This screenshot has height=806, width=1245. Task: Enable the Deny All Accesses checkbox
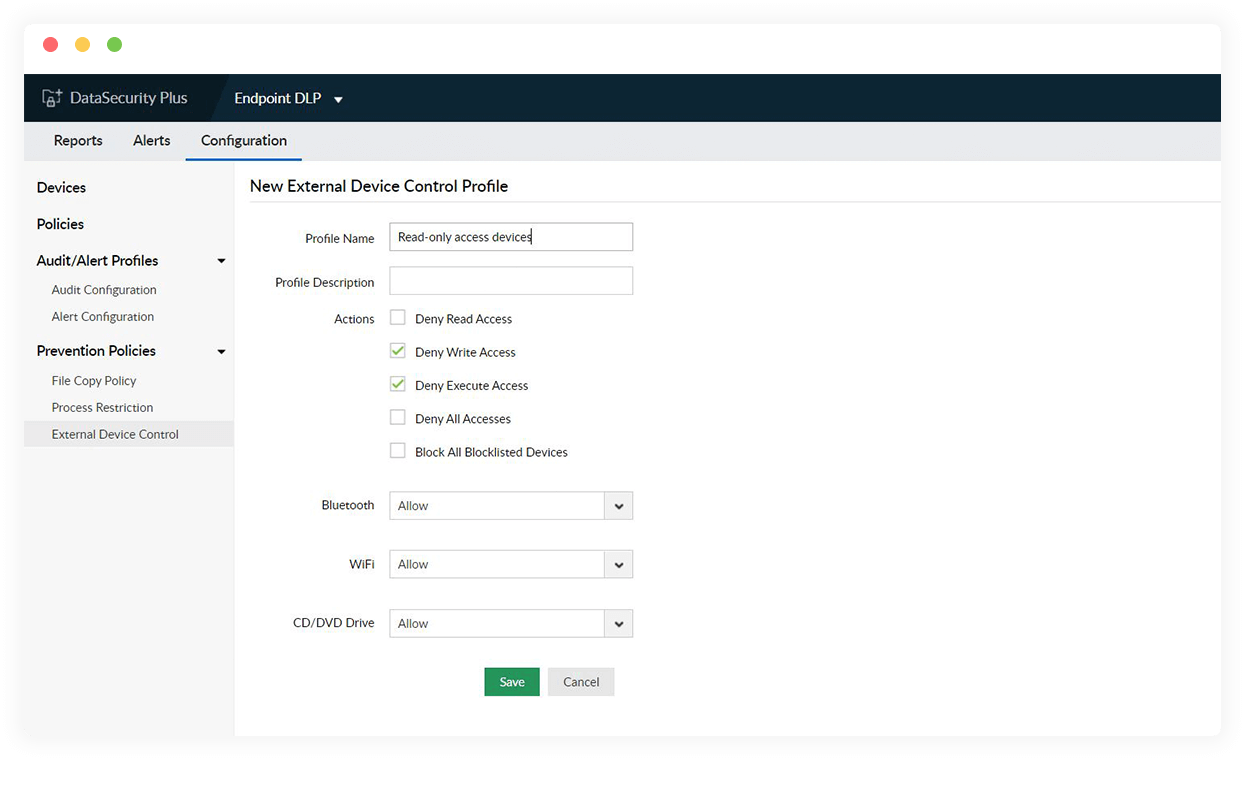tap(397, 417)
